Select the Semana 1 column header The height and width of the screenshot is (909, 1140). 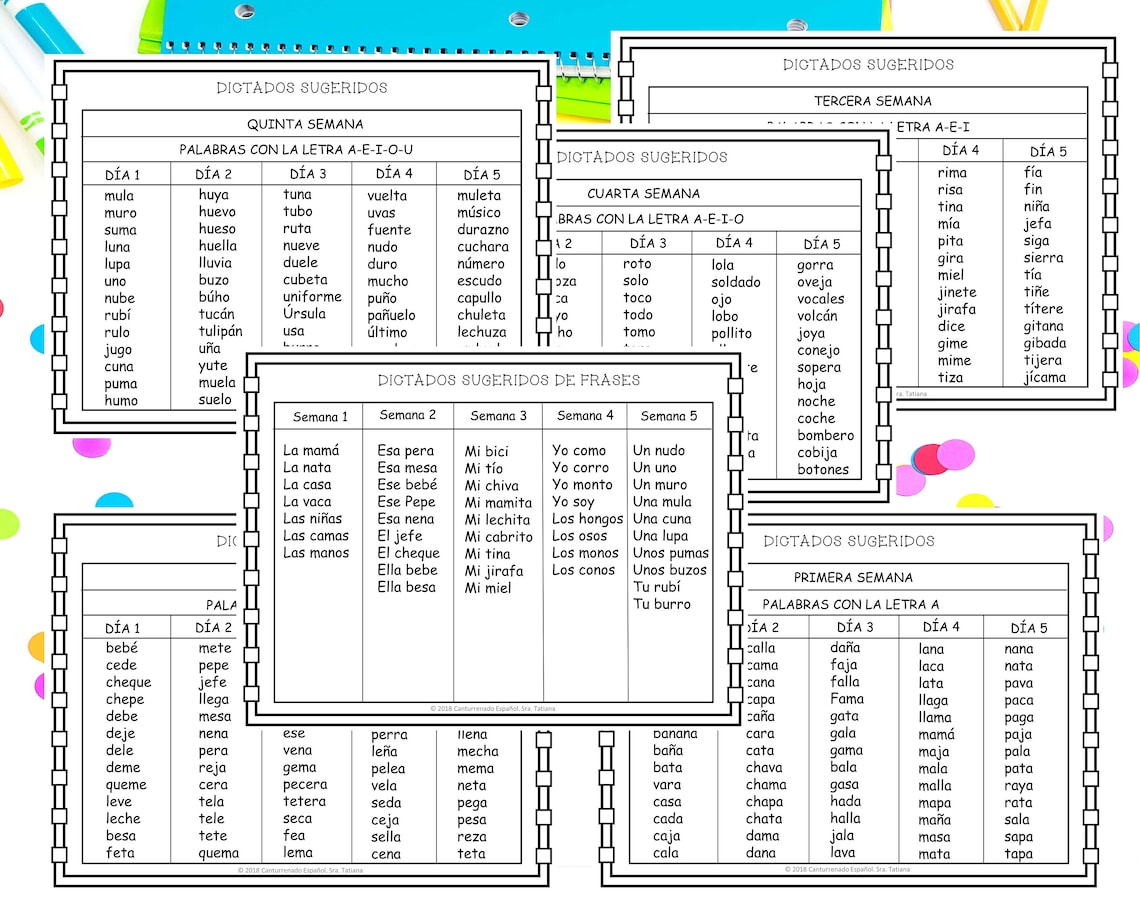320,417
